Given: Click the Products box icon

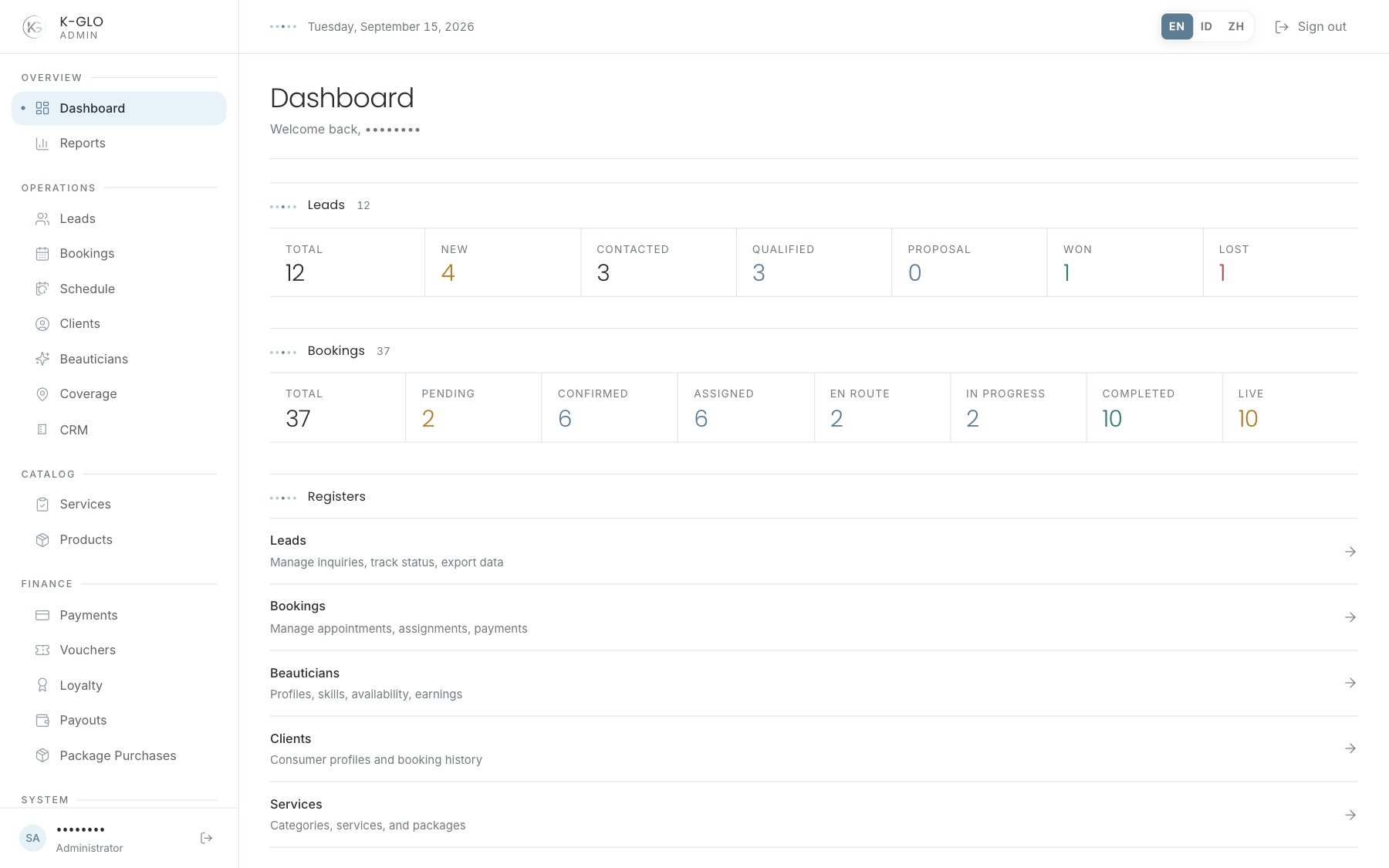Looking at the screenshot, I should click(x=42, y=540).
